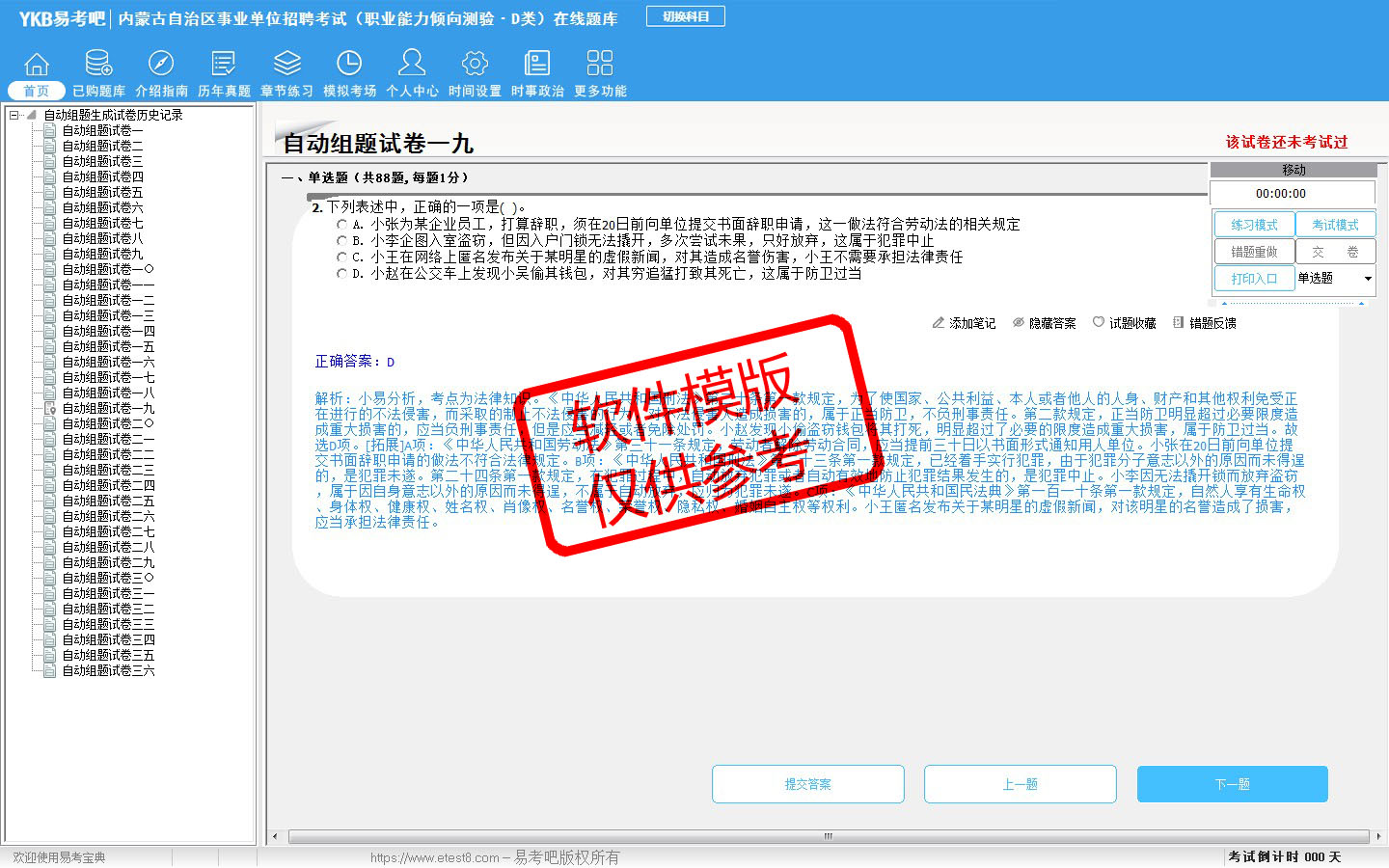Select answer option C radio button

341,258
